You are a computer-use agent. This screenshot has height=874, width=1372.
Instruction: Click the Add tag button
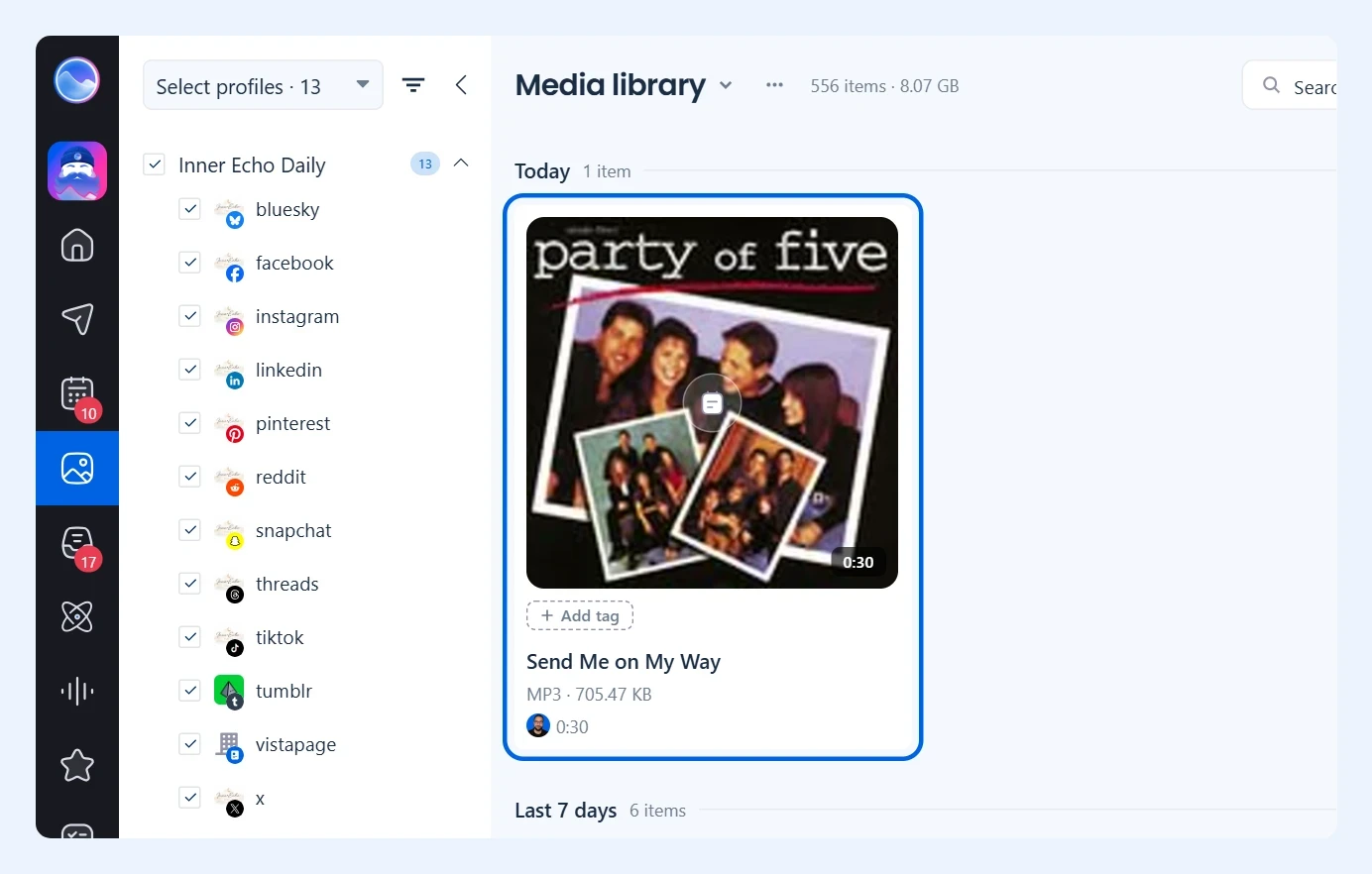tap(580, 615)
